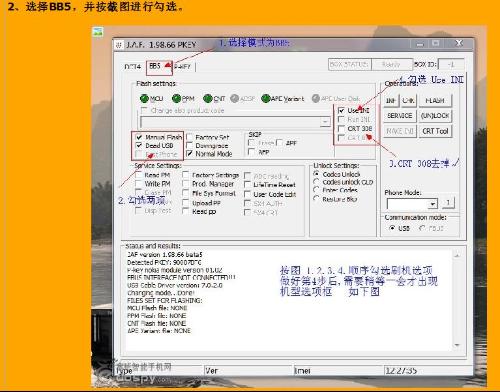This screenshot has width=500, height=392.
Task: Click the FLASH operation button
Action: click(435, 100)
